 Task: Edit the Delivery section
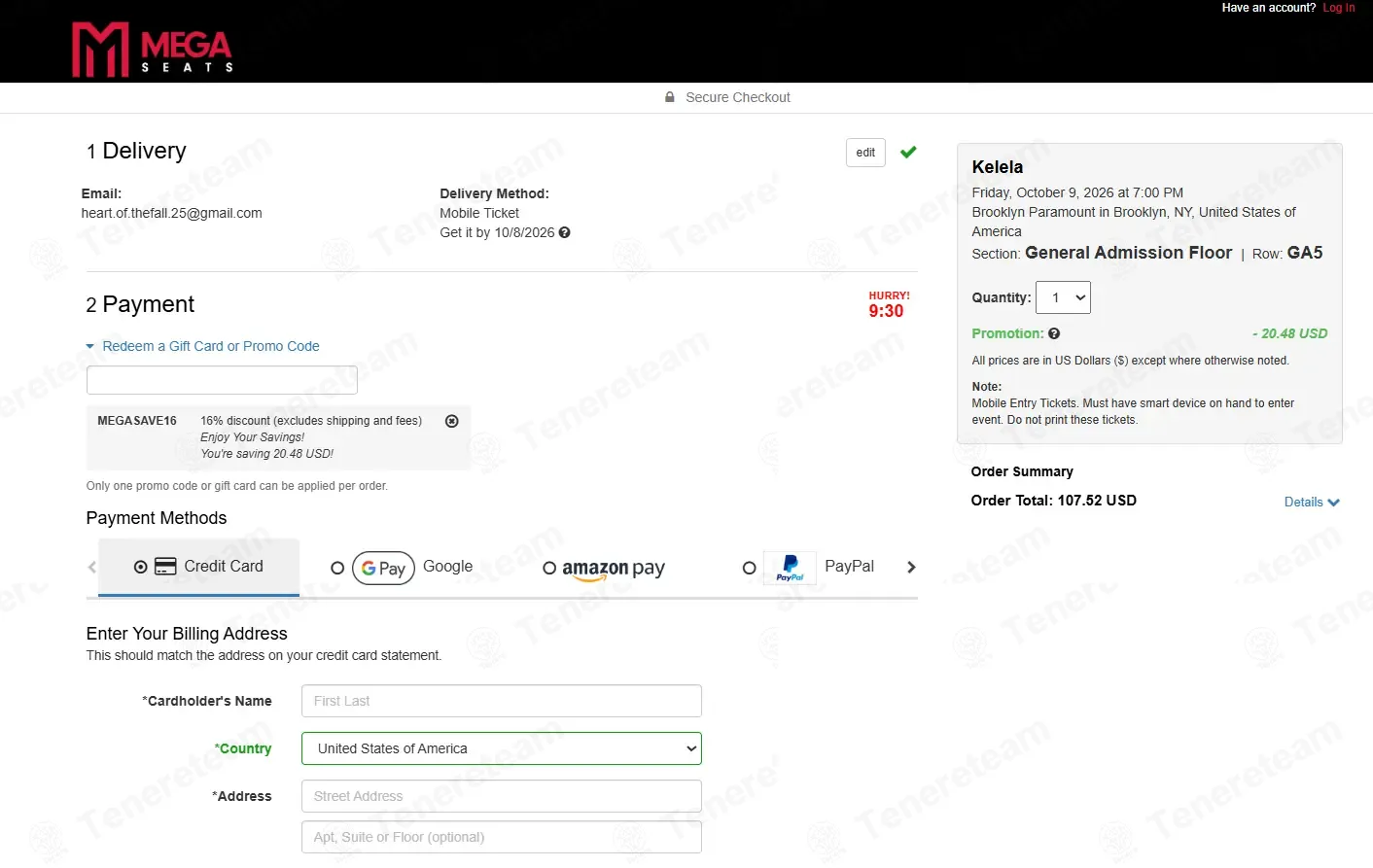click(865, 153)
